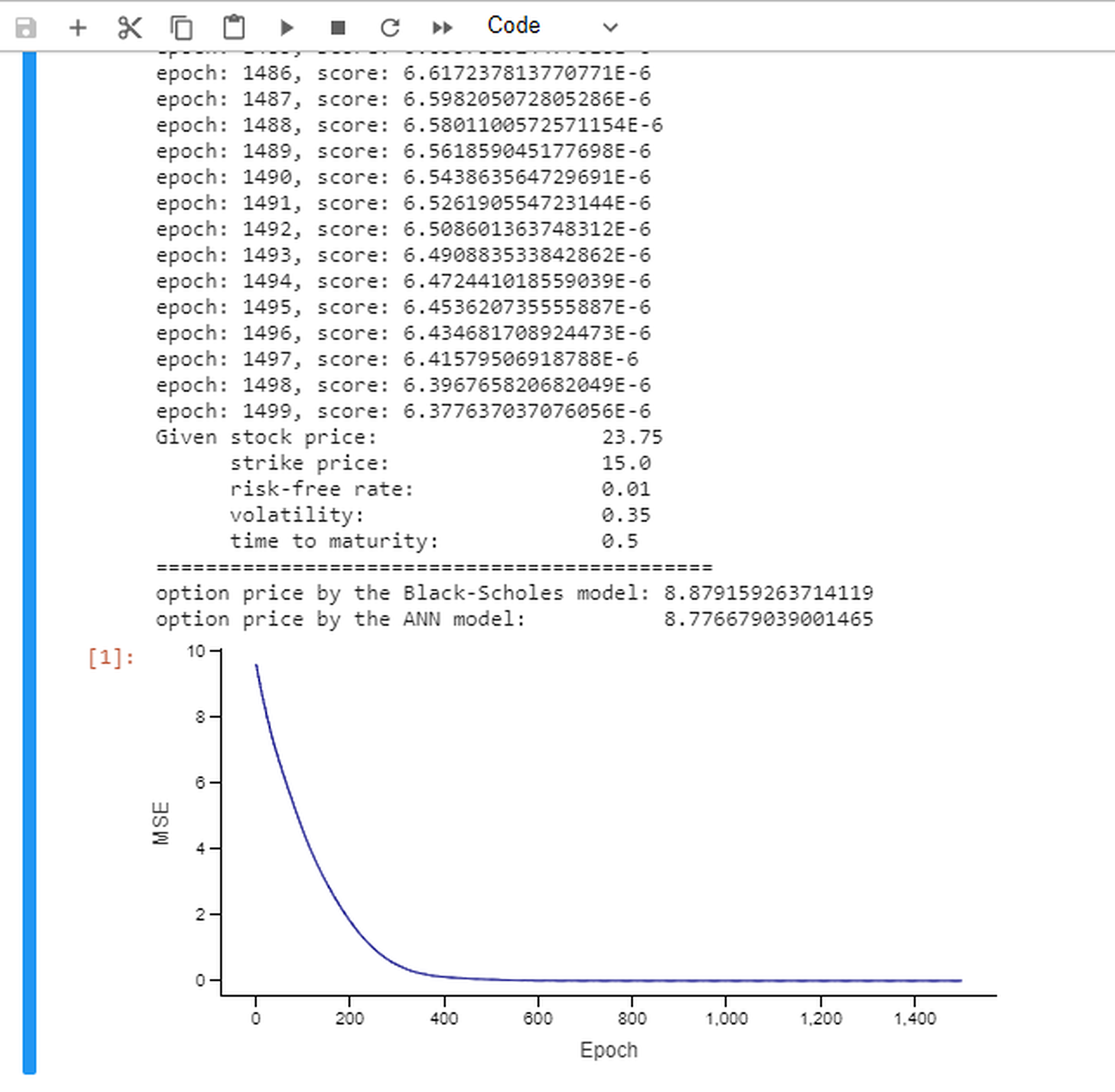
Task: Click the 800 x-axis tick label
Action: 632,1019
